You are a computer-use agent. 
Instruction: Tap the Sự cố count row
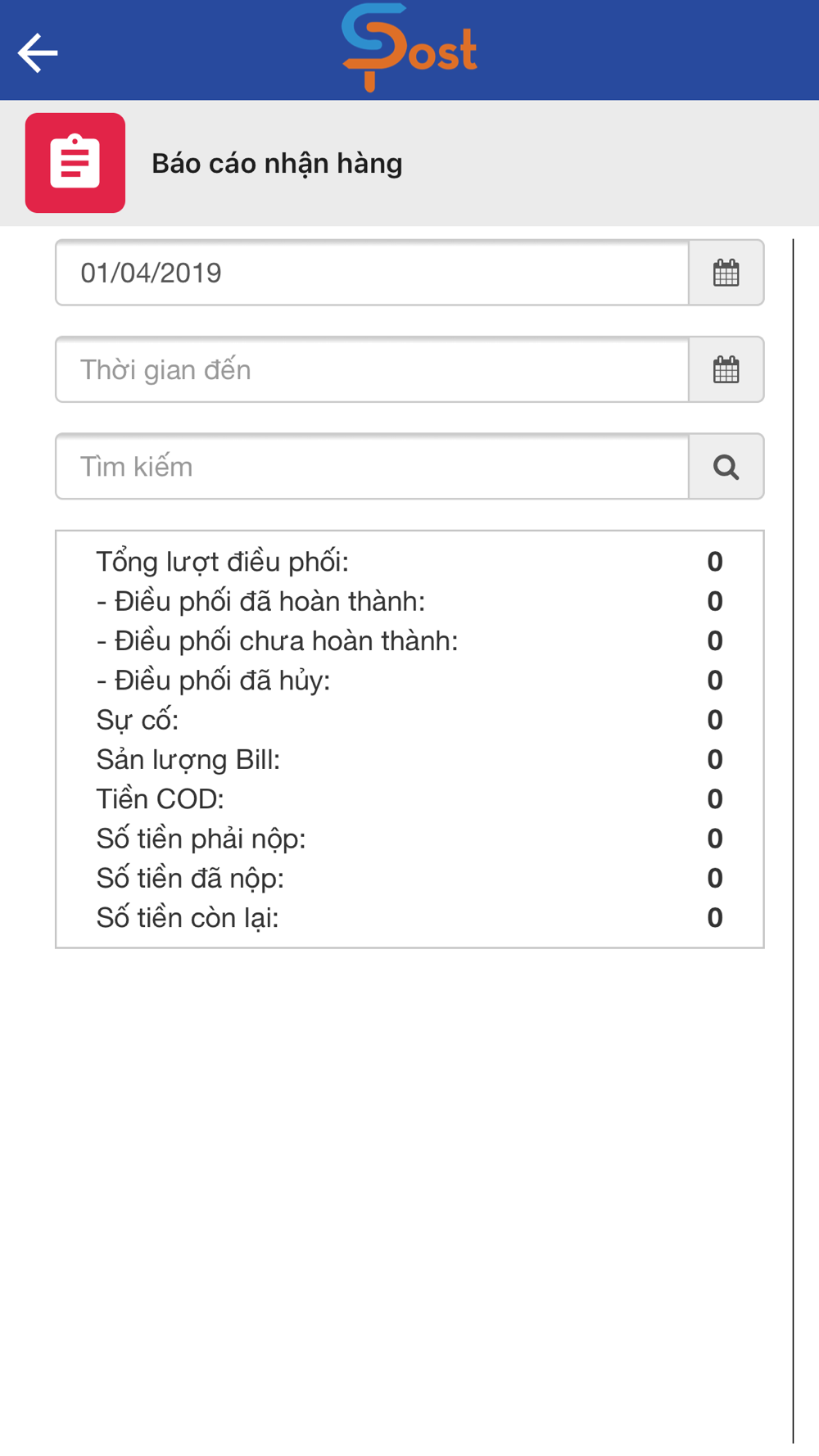[409, 720]
